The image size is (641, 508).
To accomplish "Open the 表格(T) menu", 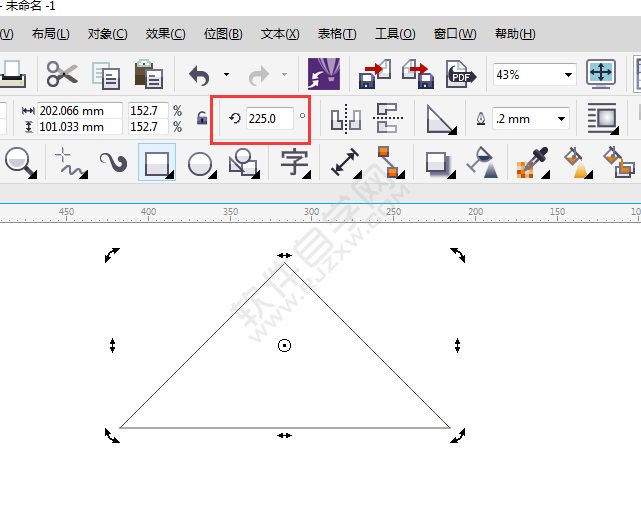I will 337,34.
